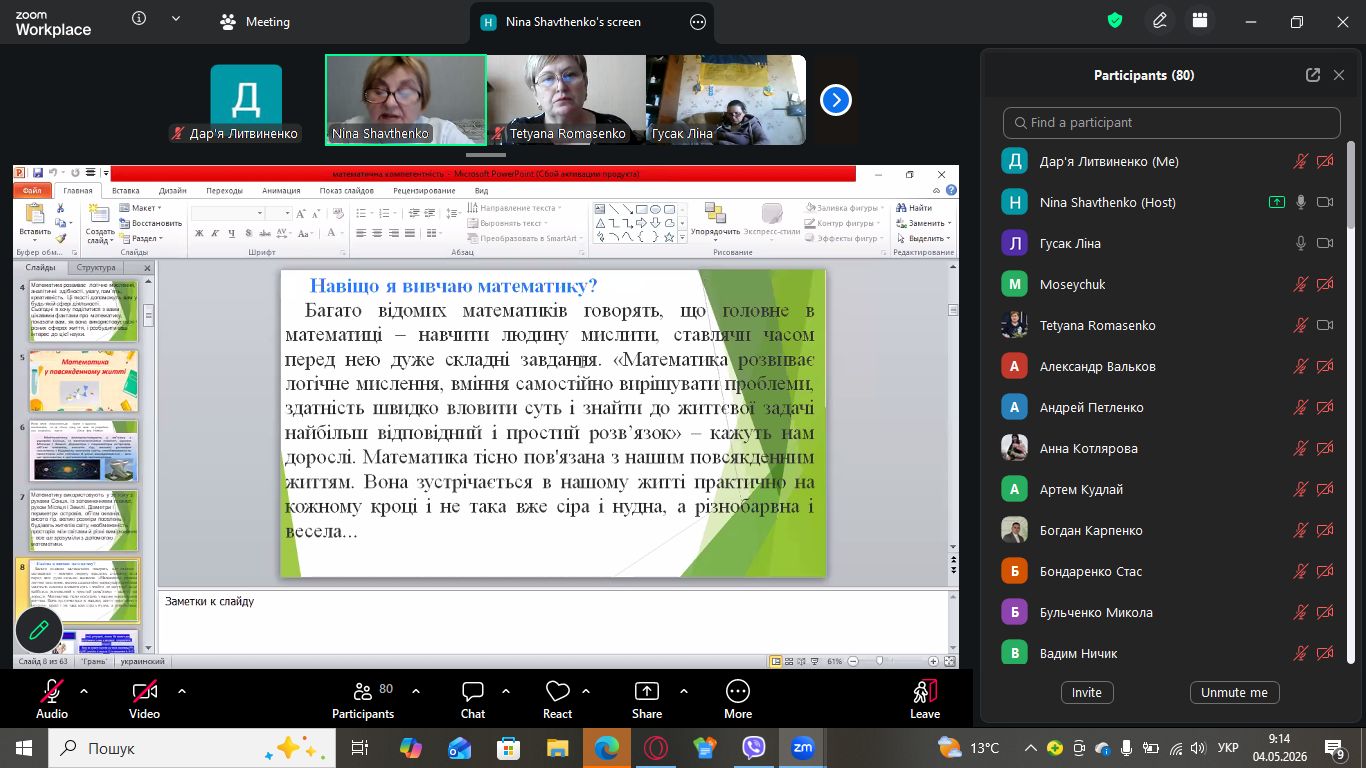Toggle Participants panel button
The height and width of the screenshot is (768, 1366).
pyautogui.click(x=363, y=699)
